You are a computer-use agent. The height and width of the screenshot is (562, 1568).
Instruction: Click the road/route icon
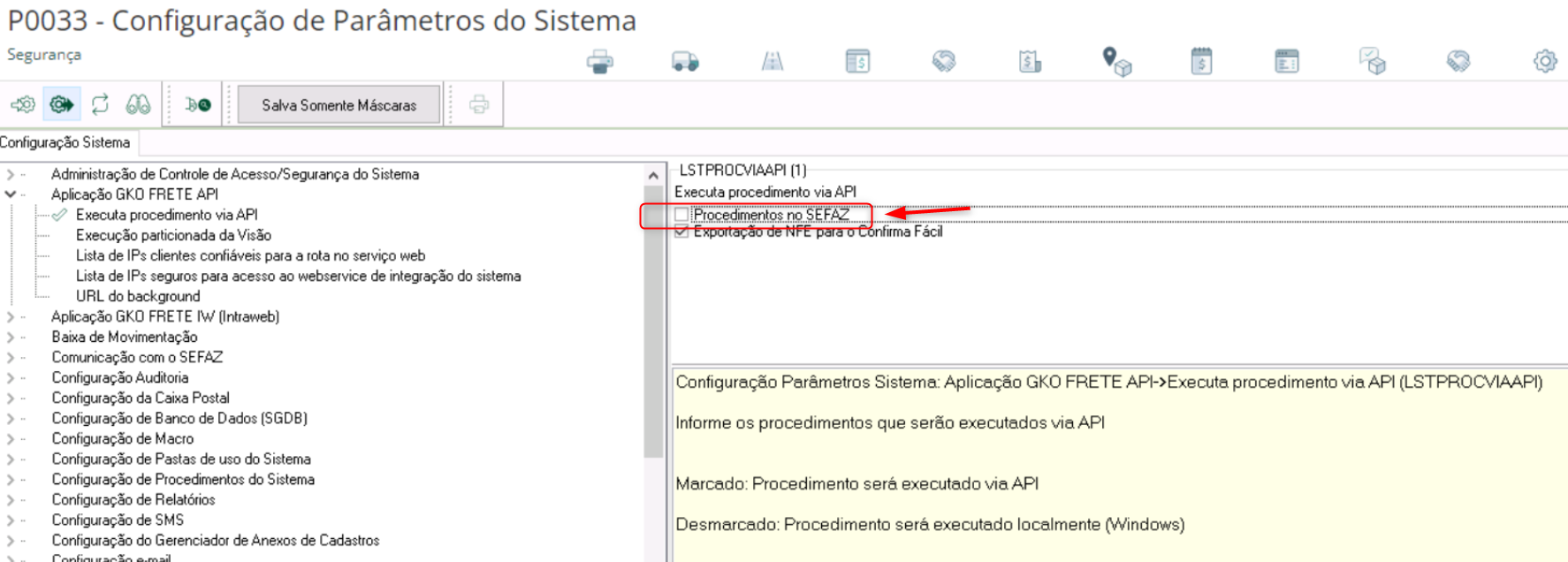pyautogui.click(x=772, y=61)
